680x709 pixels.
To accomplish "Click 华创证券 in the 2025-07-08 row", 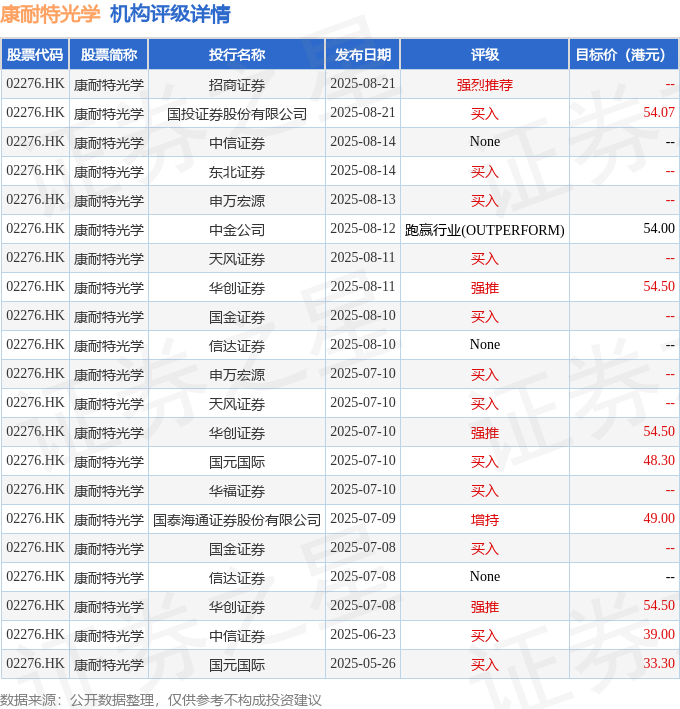I will [236, 606].
